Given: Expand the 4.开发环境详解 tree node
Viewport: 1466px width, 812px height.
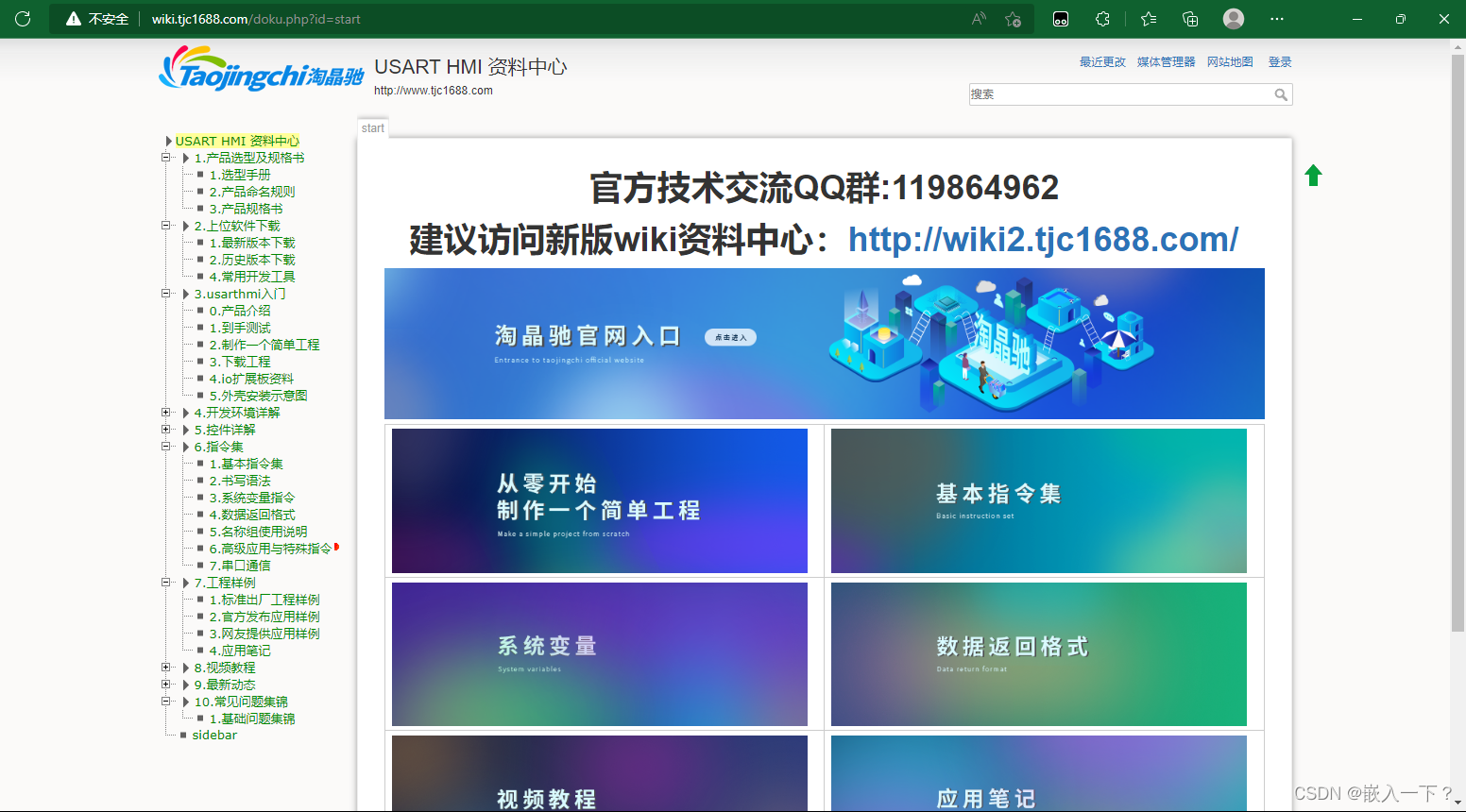Looking at the screenshot, I should [165, 413].
